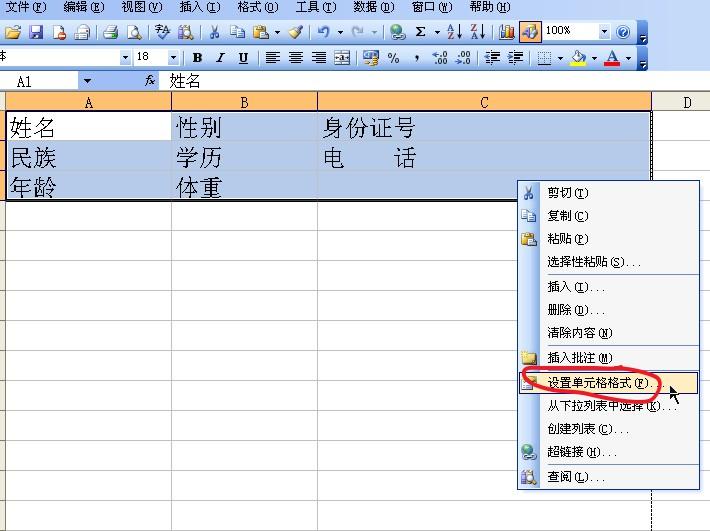710x531 pixels.
Task: Sort ascending with A-Z icon
Action: [x=454, y=32]
